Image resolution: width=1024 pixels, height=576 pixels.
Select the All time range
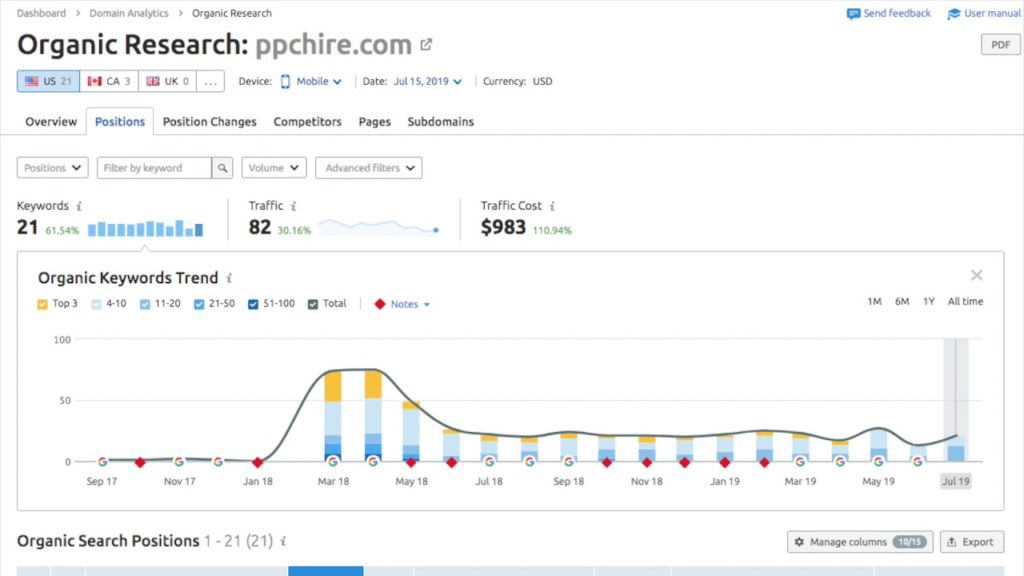965,301
